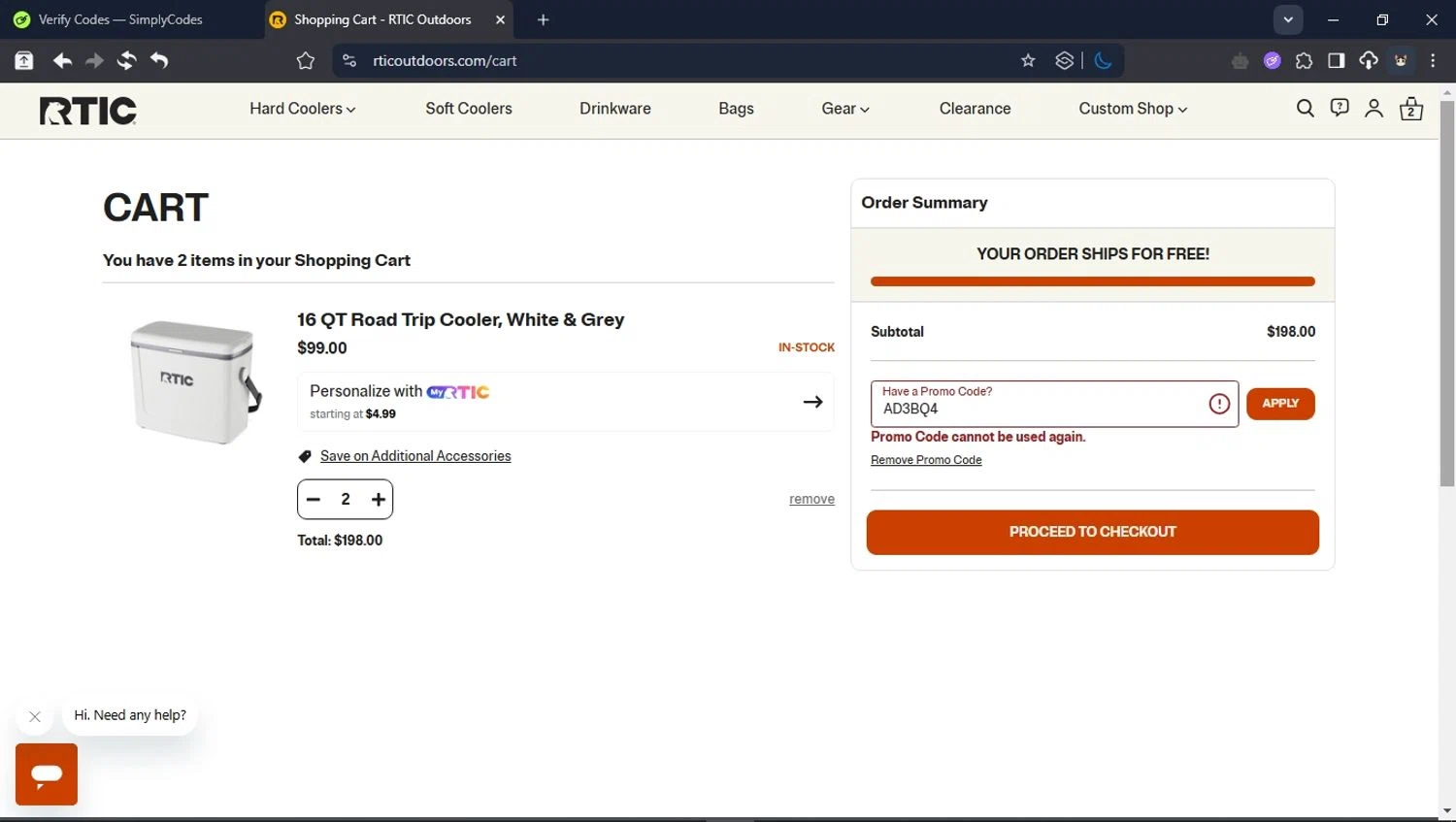
Task: Open the shopping bag cart icon
Action: pos(1411,109)
